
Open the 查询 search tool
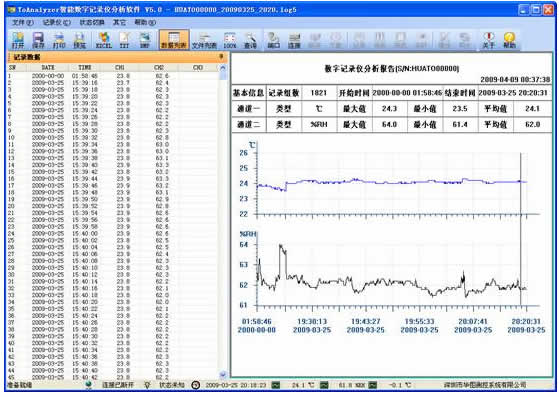tap(250, 40)
